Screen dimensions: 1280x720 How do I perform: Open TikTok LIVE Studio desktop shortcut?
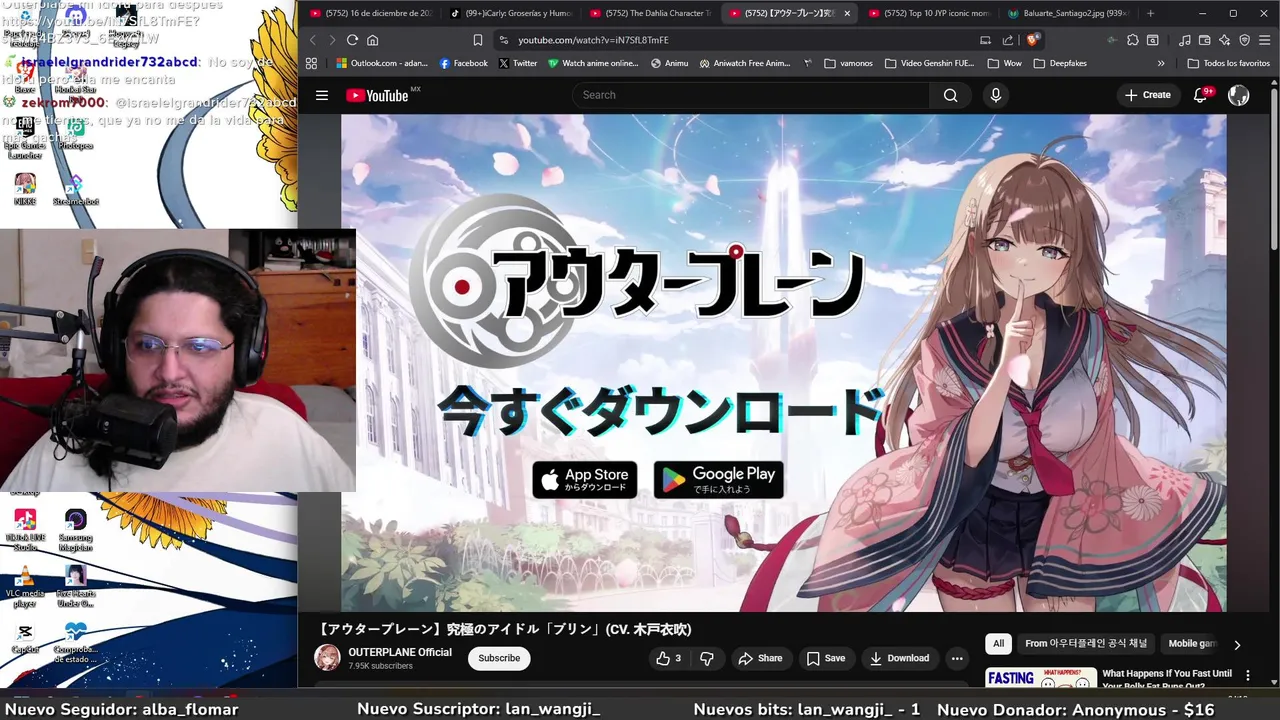pos(25,530)
